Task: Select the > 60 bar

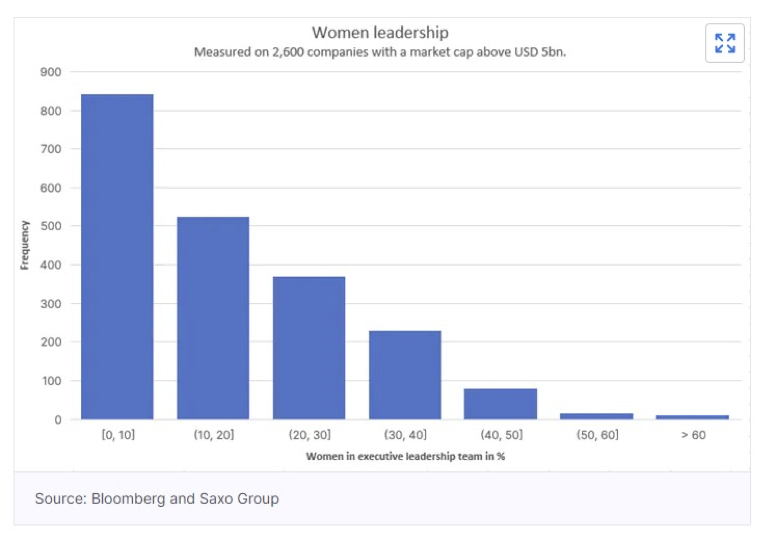Action: (692, 416)
